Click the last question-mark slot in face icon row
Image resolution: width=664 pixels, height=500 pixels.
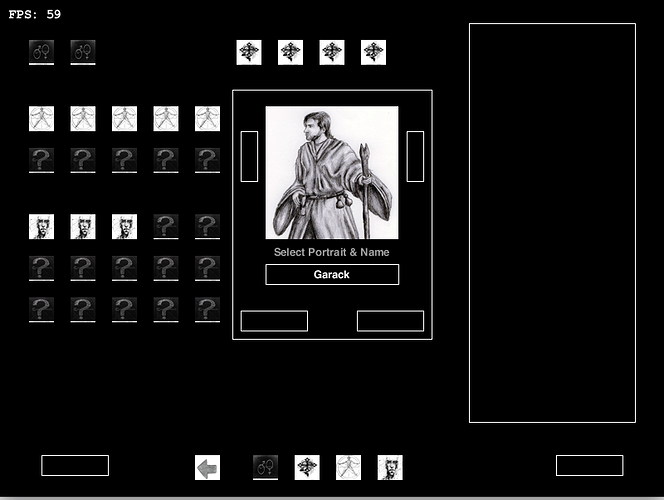(x=208, y=227)
